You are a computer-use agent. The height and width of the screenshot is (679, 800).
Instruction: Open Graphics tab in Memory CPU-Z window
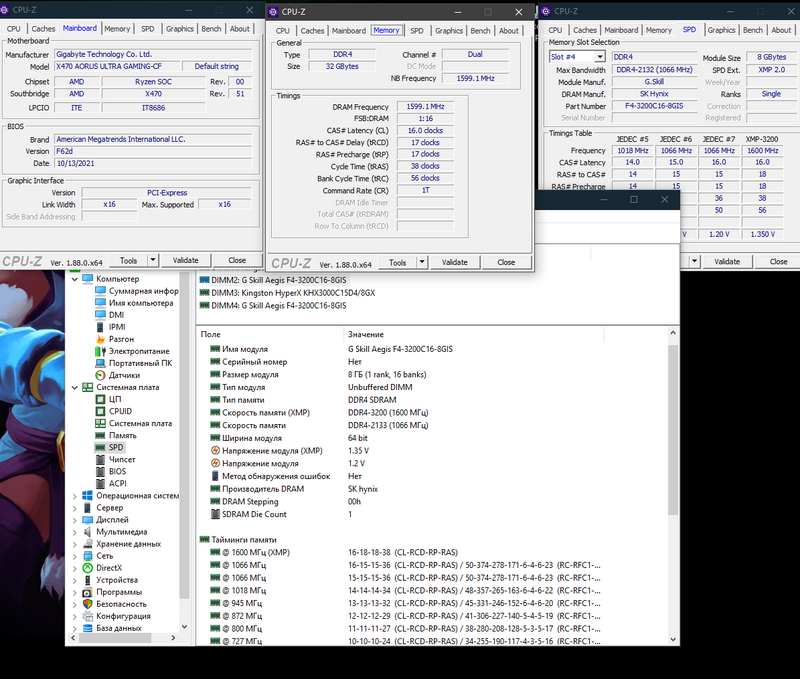tap(449, 31)
